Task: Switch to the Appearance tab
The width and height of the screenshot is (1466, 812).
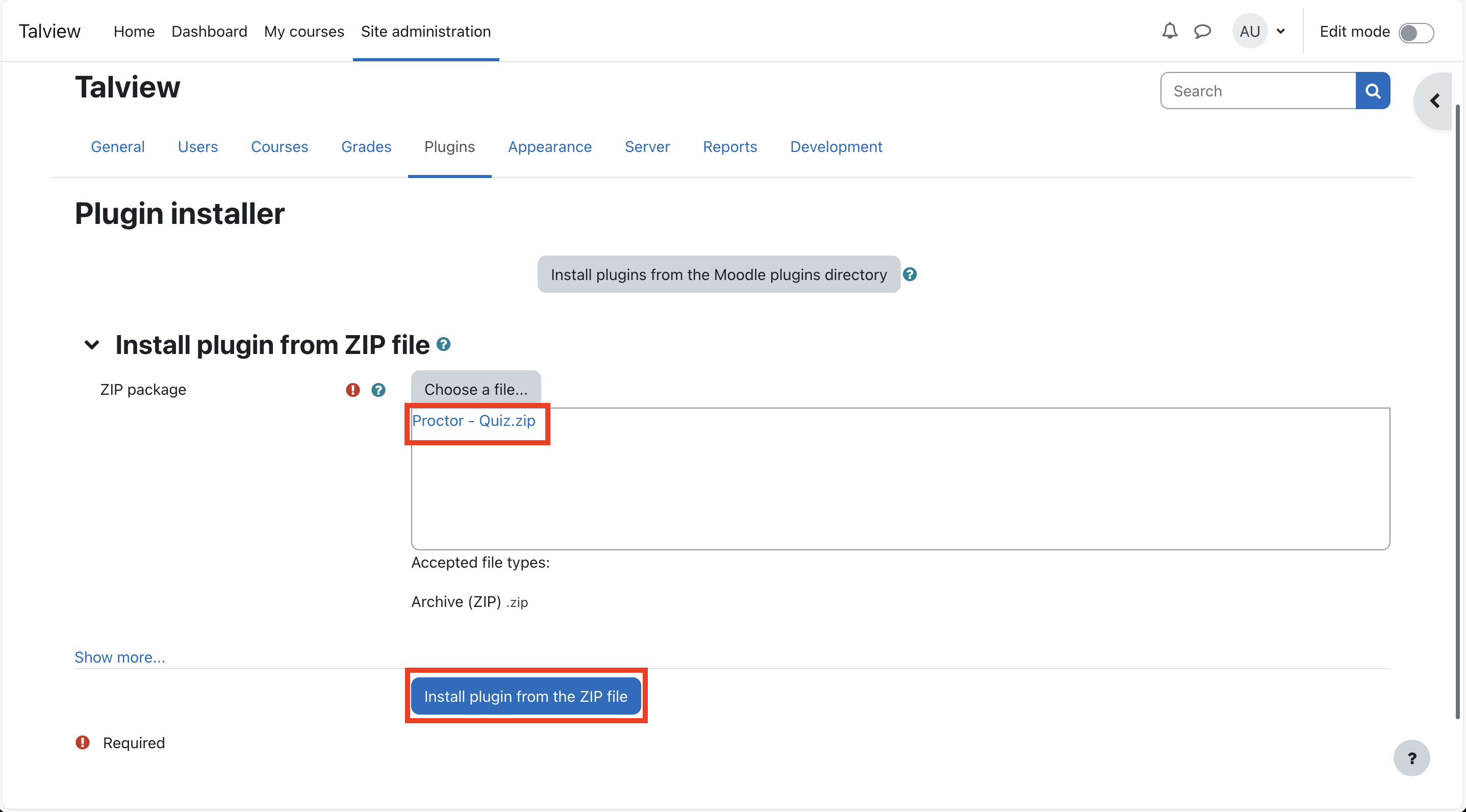Action: (549, 147)
